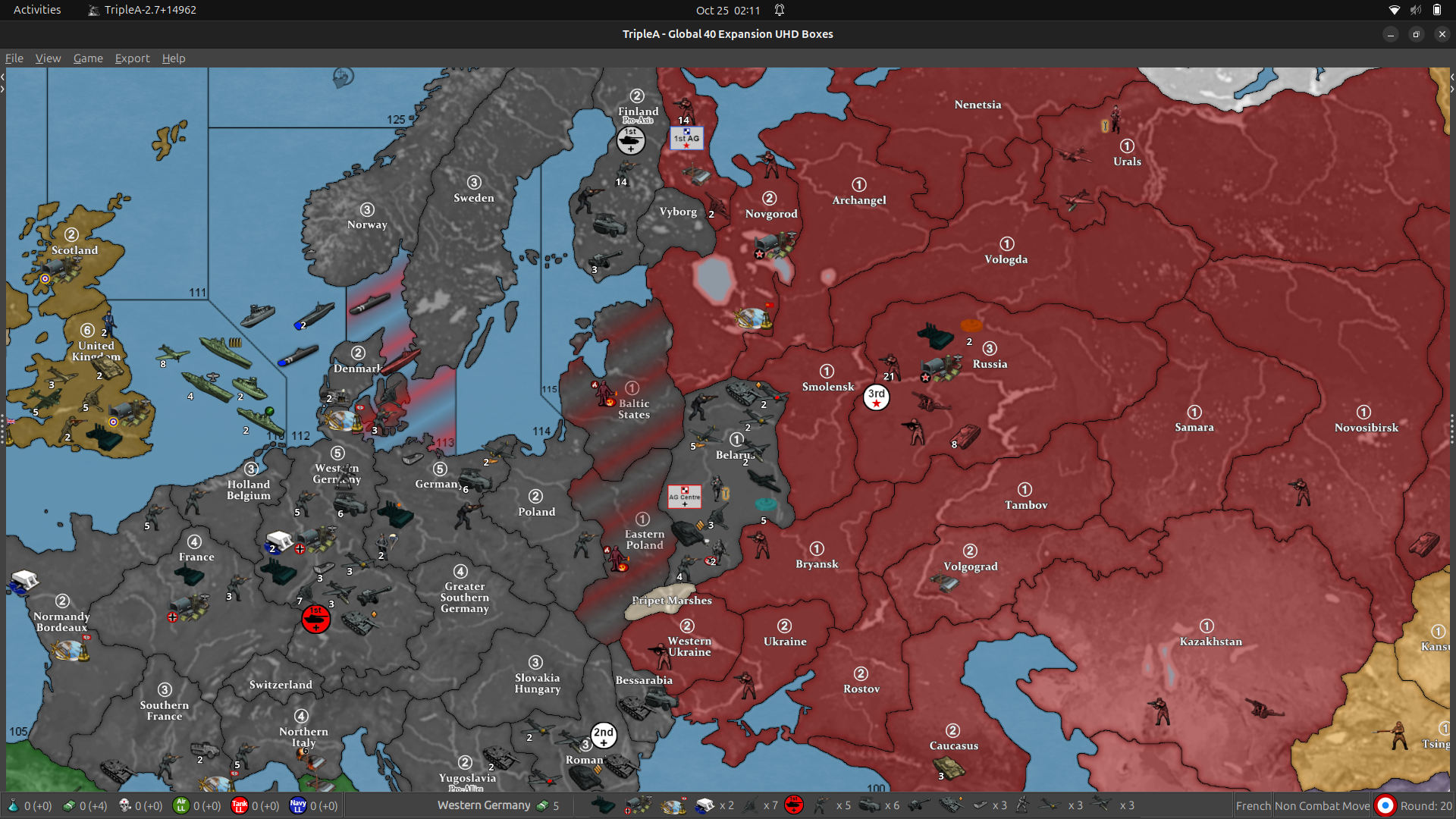Click the 1st AG flag marker near Vyborg
Image resolution: width=1456 pixels, height=819 pixels.
click(686, 138)
